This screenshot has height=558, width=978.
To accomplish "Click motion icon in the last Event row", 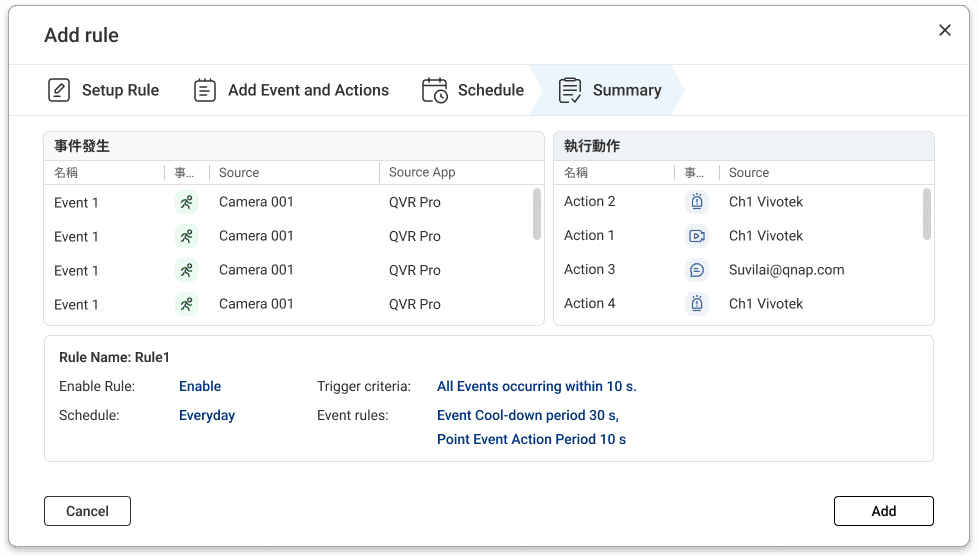I will [186, 304].
